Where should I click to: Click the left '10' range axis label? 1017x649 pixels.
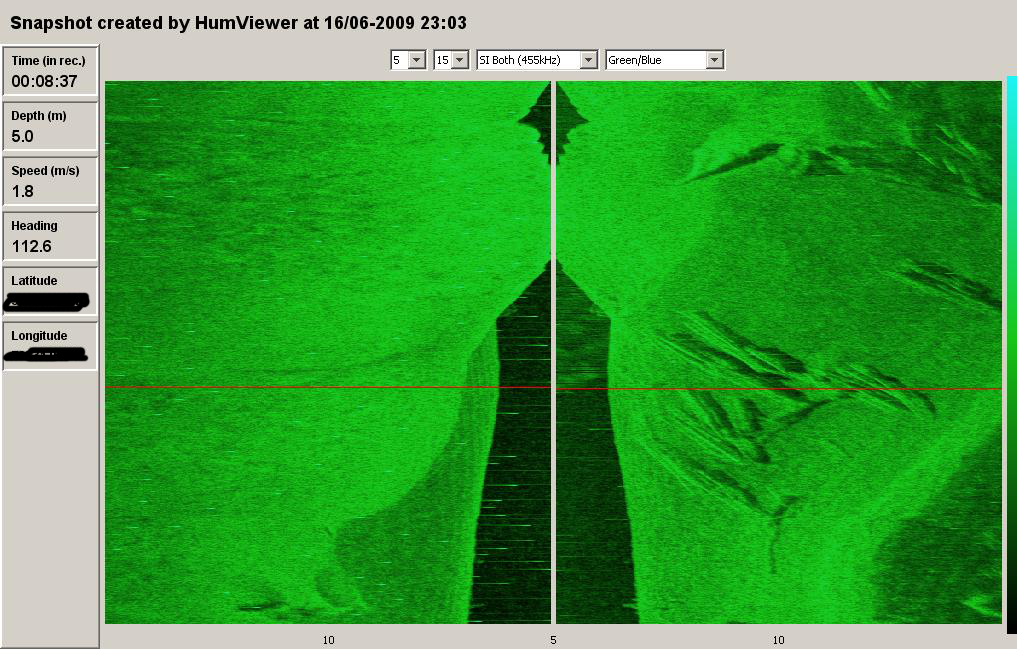point(328,639)
